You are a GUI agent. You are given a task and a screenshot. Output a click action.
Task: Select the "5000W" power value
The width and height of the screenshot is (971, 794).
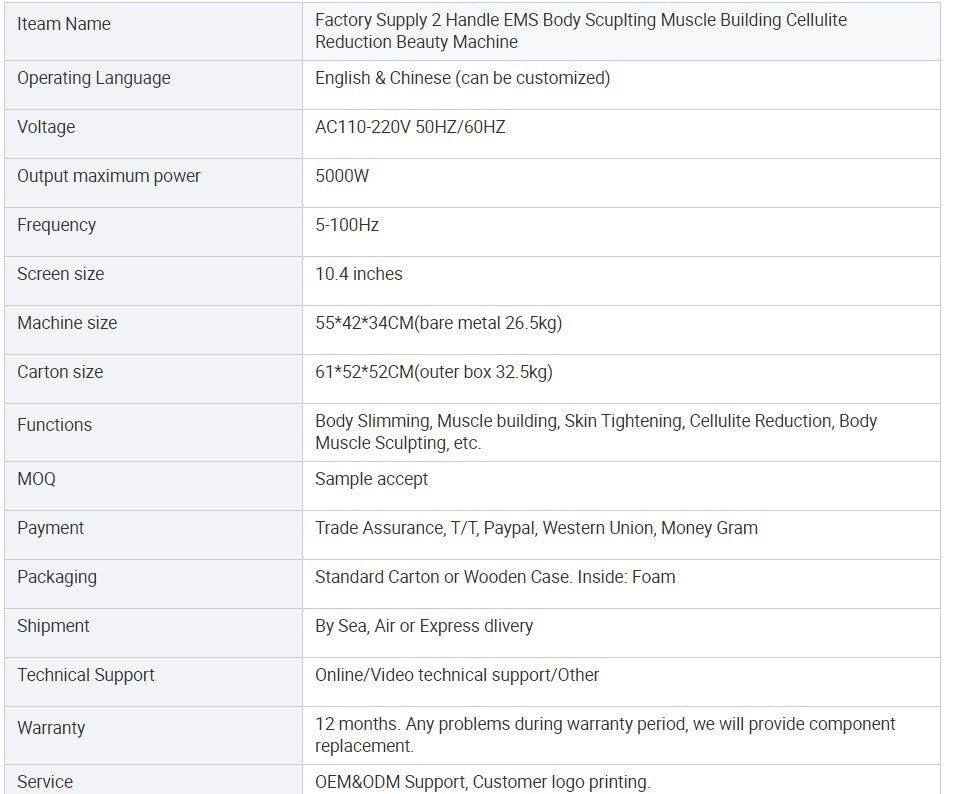pos(342,176)
